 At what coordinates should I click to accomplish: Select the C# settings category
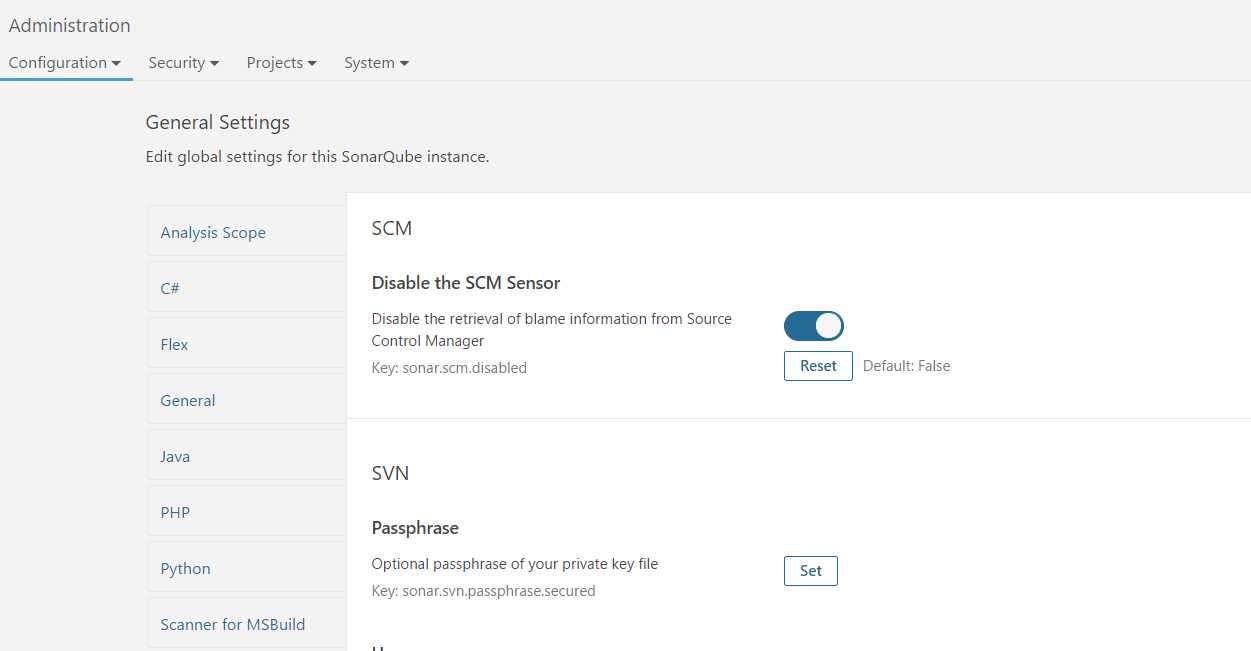tap(247, 288)
